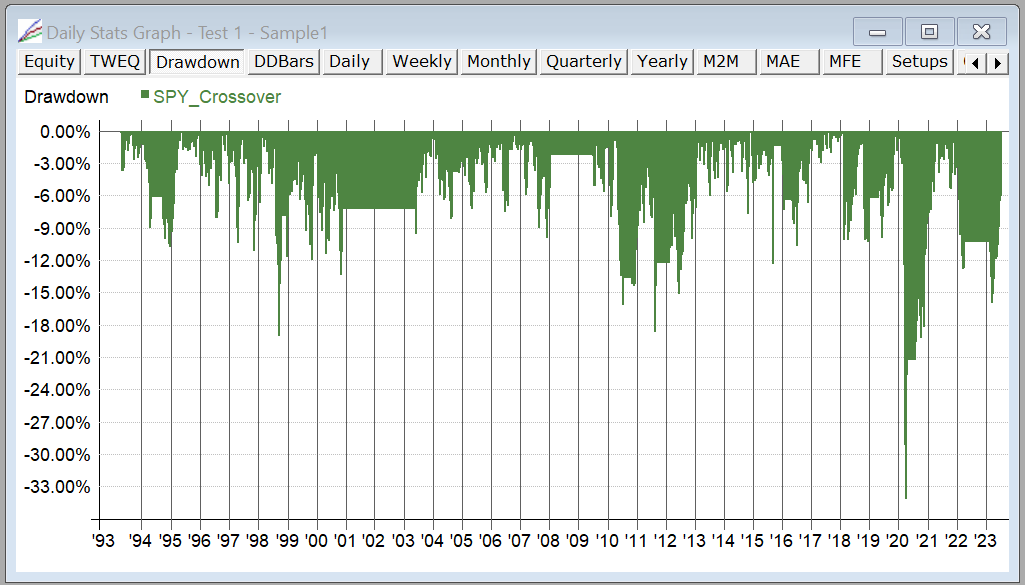View the Quarterly tab

click(x=583, y=62)
